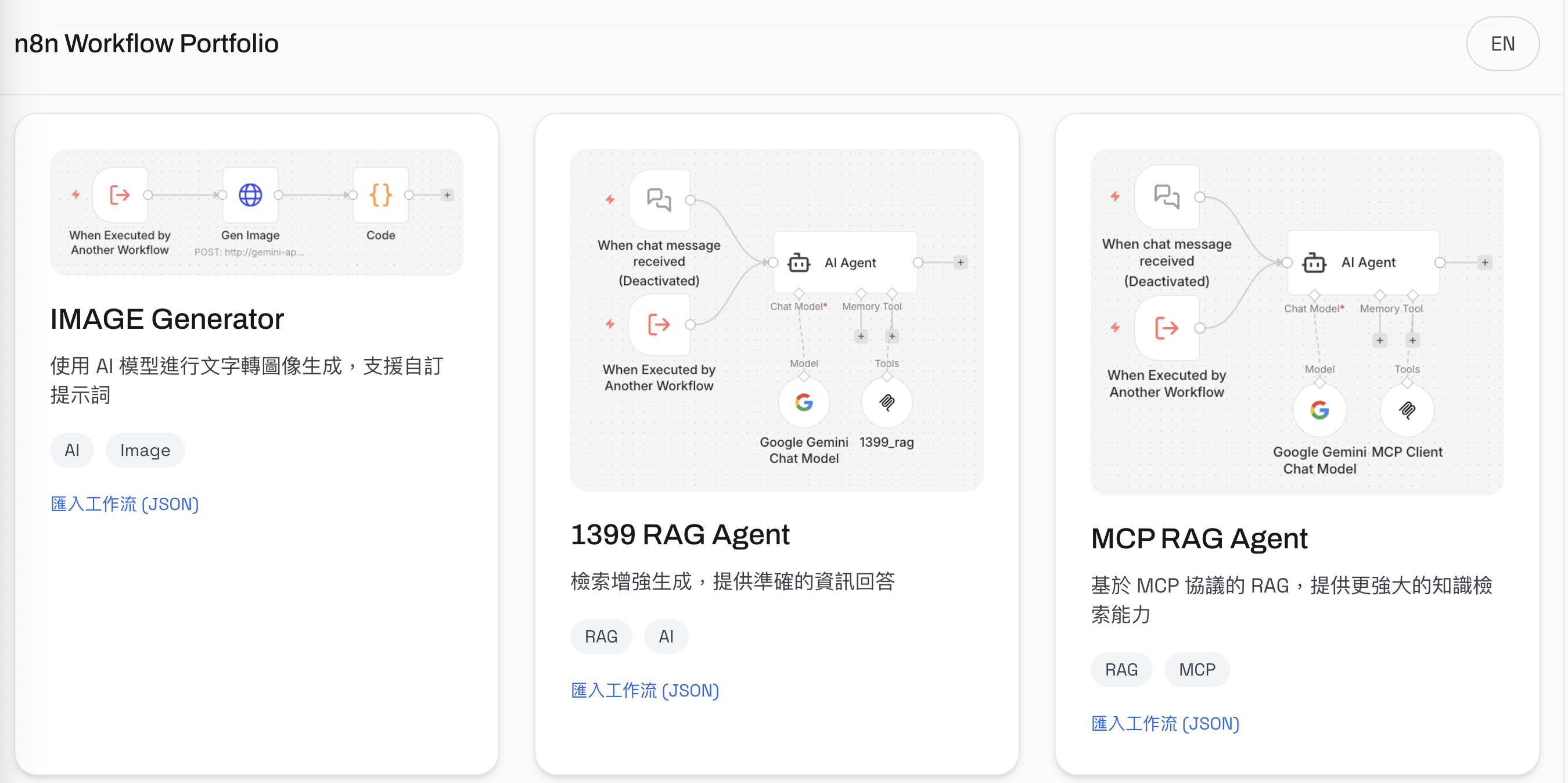
Task: Click the chat trigger icon in 1399 RAG workflow
Action: pos(659,200)
